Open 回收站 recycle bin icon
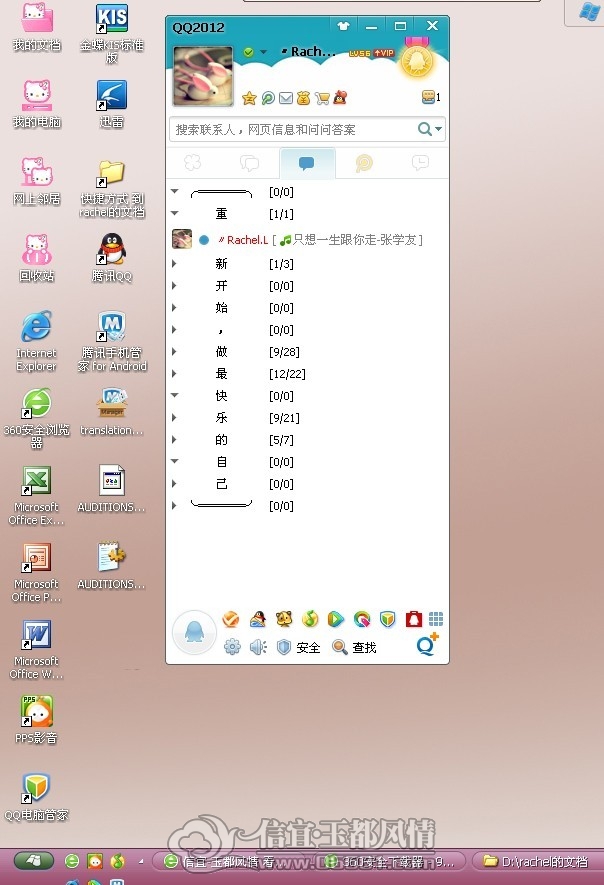Image resolution: width=604 pixels, height=885 pixels. 36,257
